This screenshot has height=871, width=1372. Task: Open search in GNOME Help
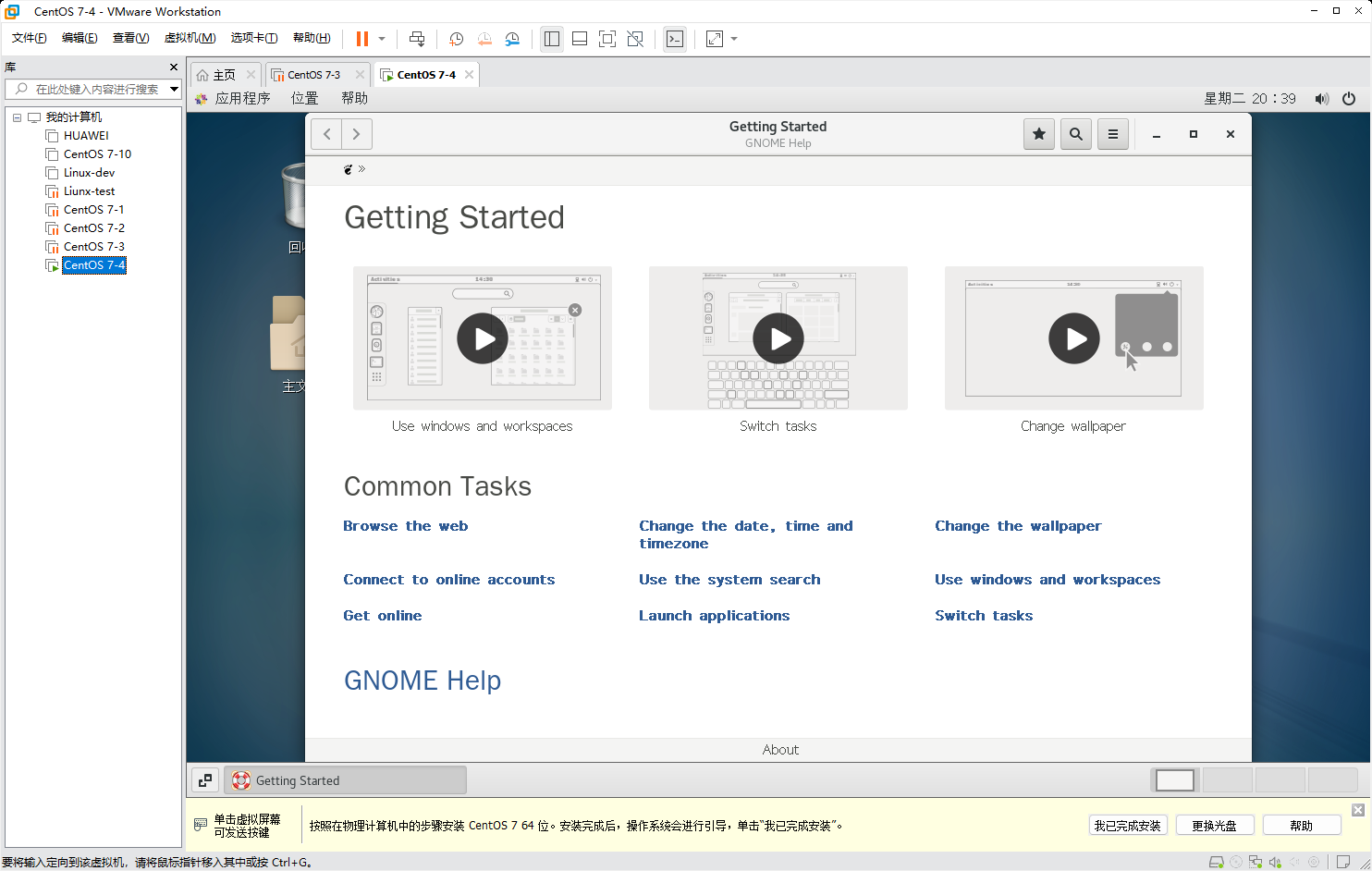[1076, 134]
